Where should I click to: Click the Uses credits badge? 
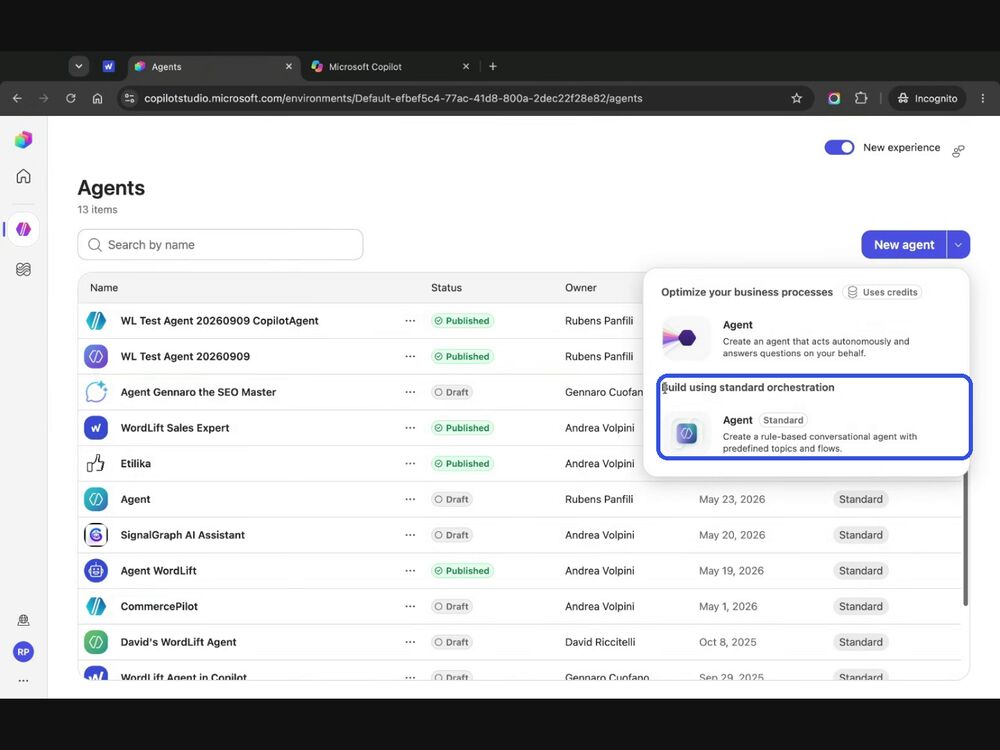(x=882, y=292)
